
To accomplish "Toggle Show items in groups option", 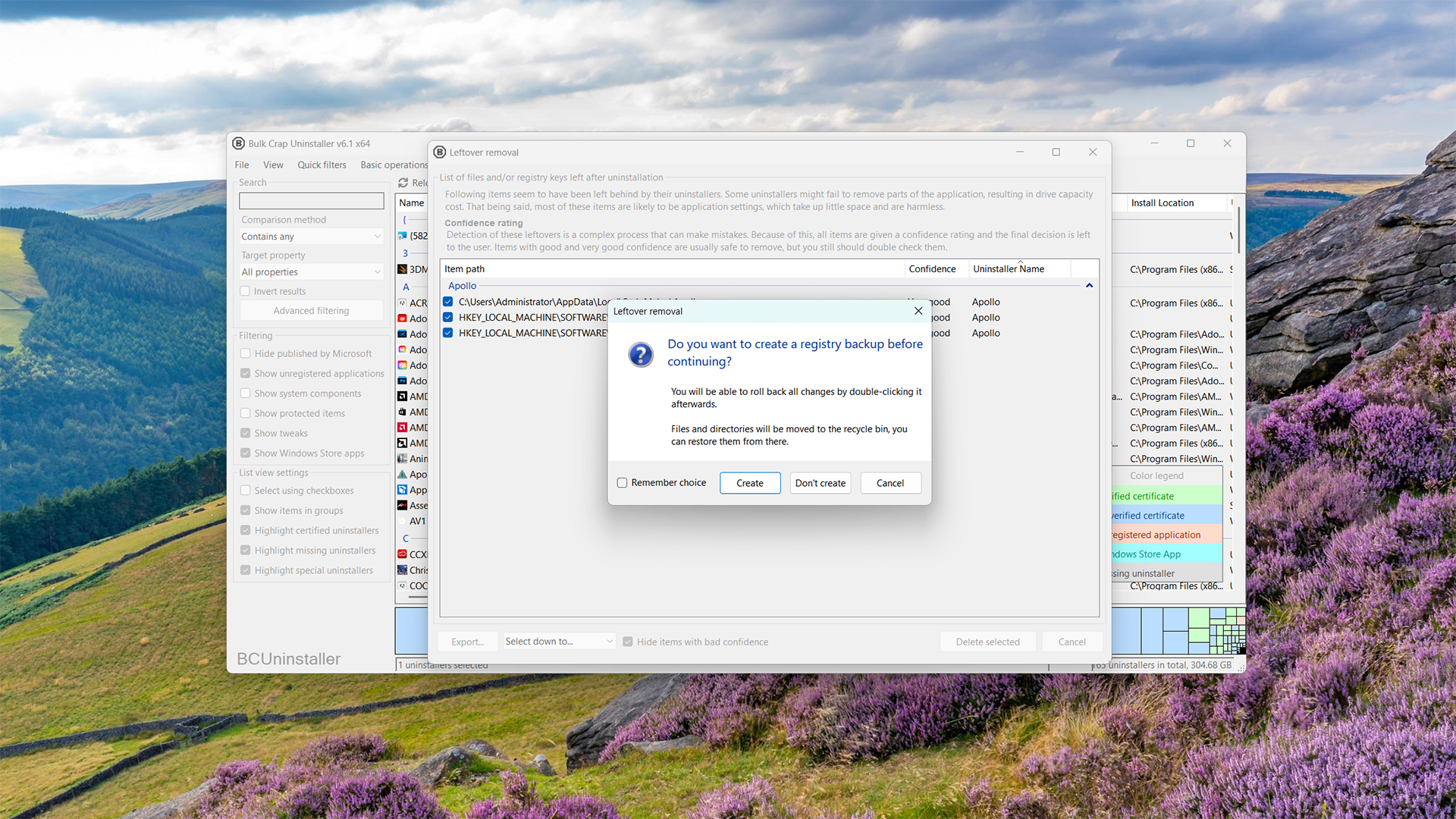I will coord(246,510).
